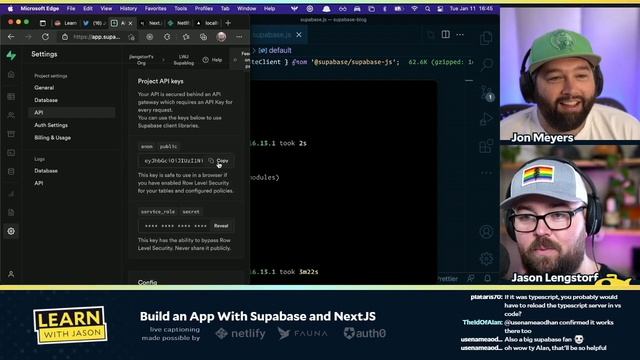Open the SQL editor sidebar icon
This screenshot has height=360, width=640.
tap(11, 153)
